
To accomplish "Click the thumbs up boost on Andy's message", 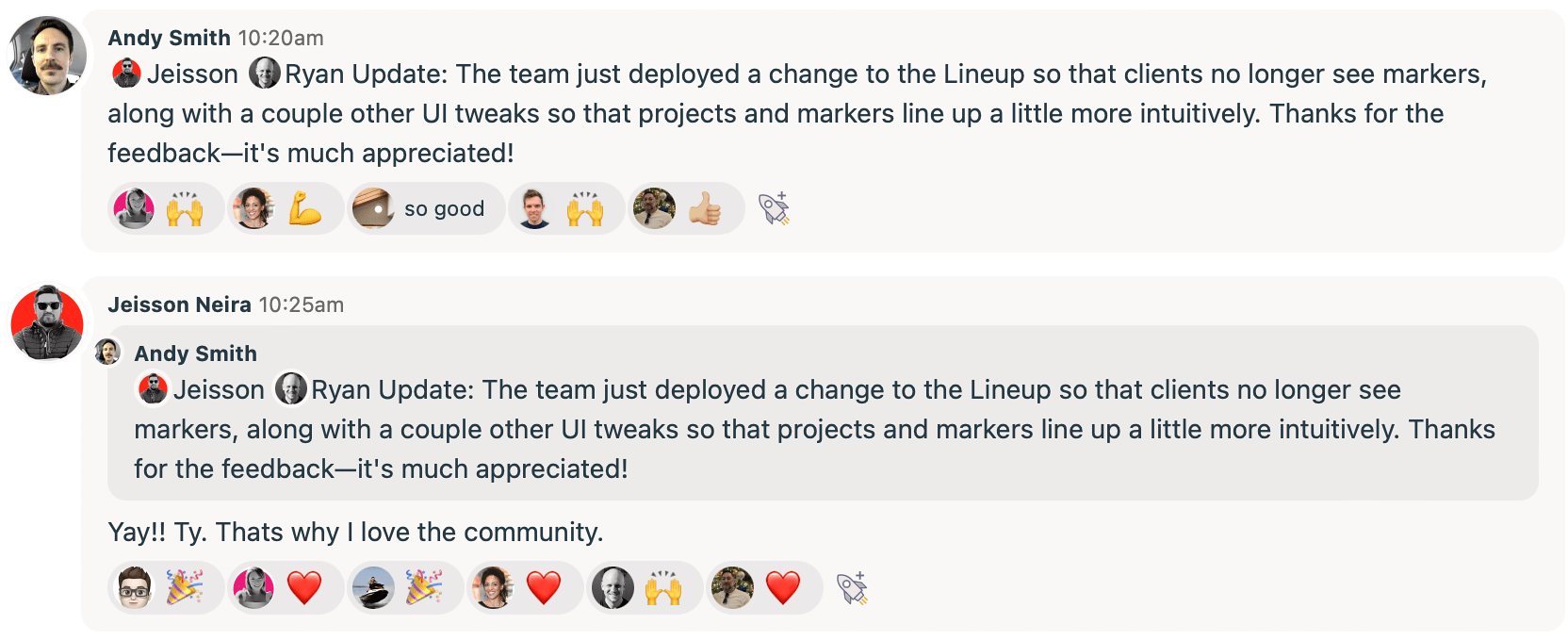I will tap(686, 208).
